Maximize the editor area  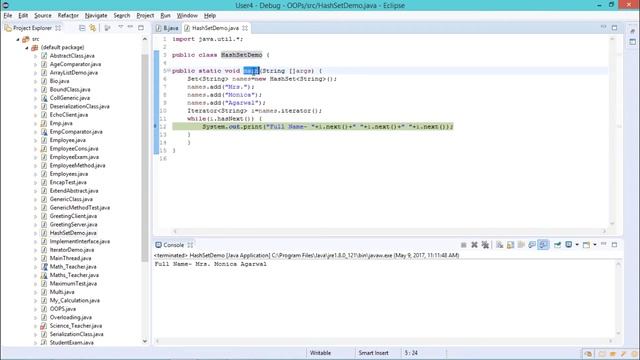[x=614, y=27]
